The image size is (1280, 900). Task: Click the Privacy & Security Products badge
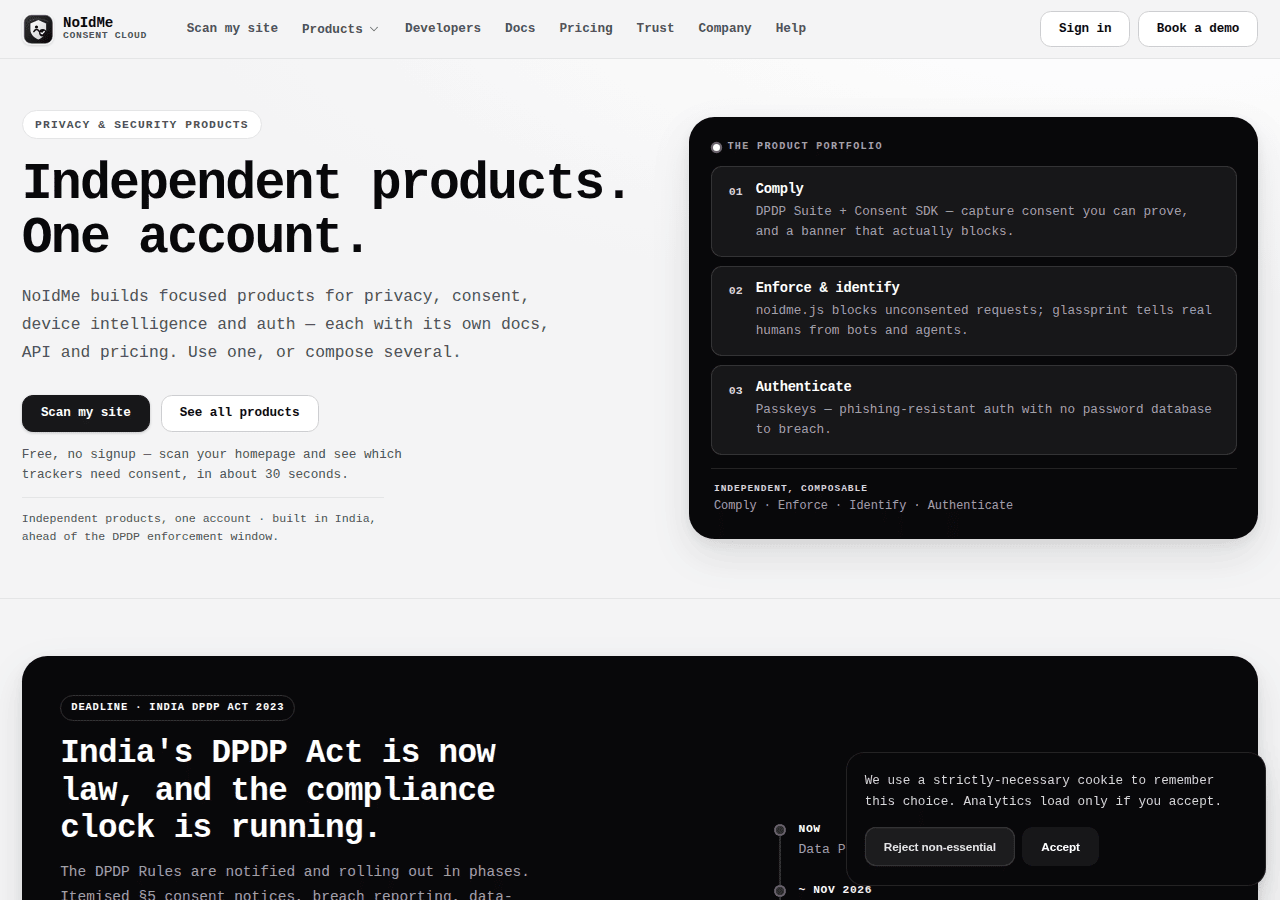tap(142, 125)
